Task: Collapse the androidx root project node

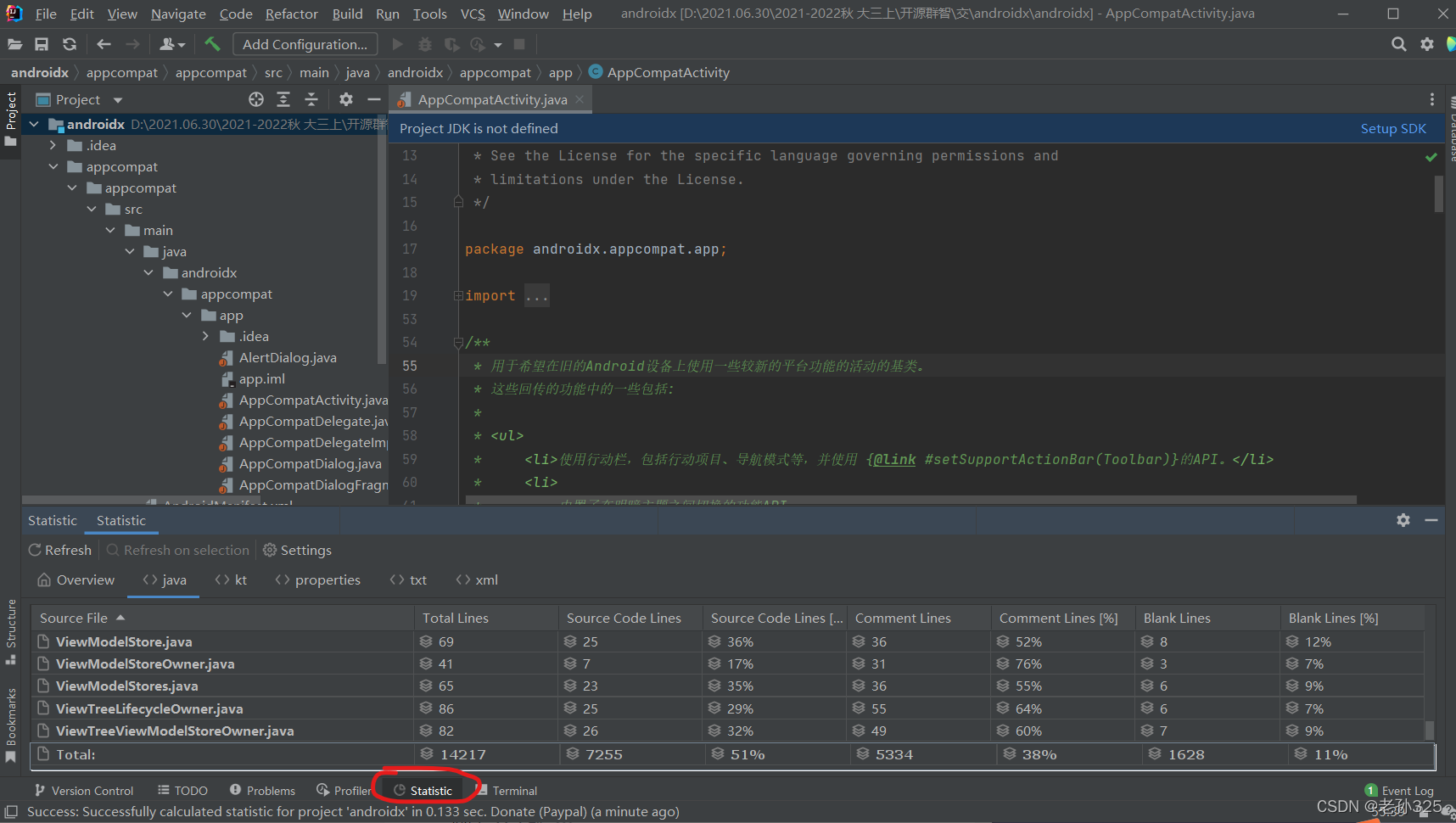Action: [34, 124]
